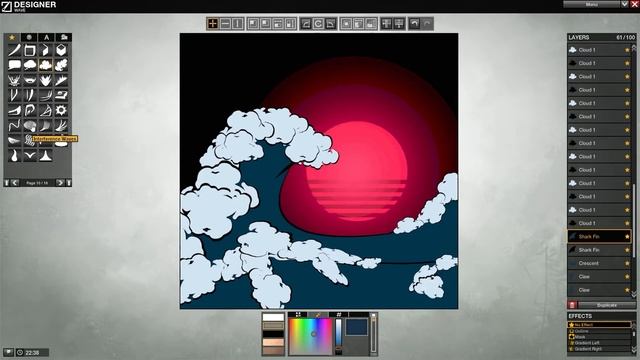640x360 pixels.
Task: Click inside the rainbow color picker square
Action: click(x=311, y=336)
